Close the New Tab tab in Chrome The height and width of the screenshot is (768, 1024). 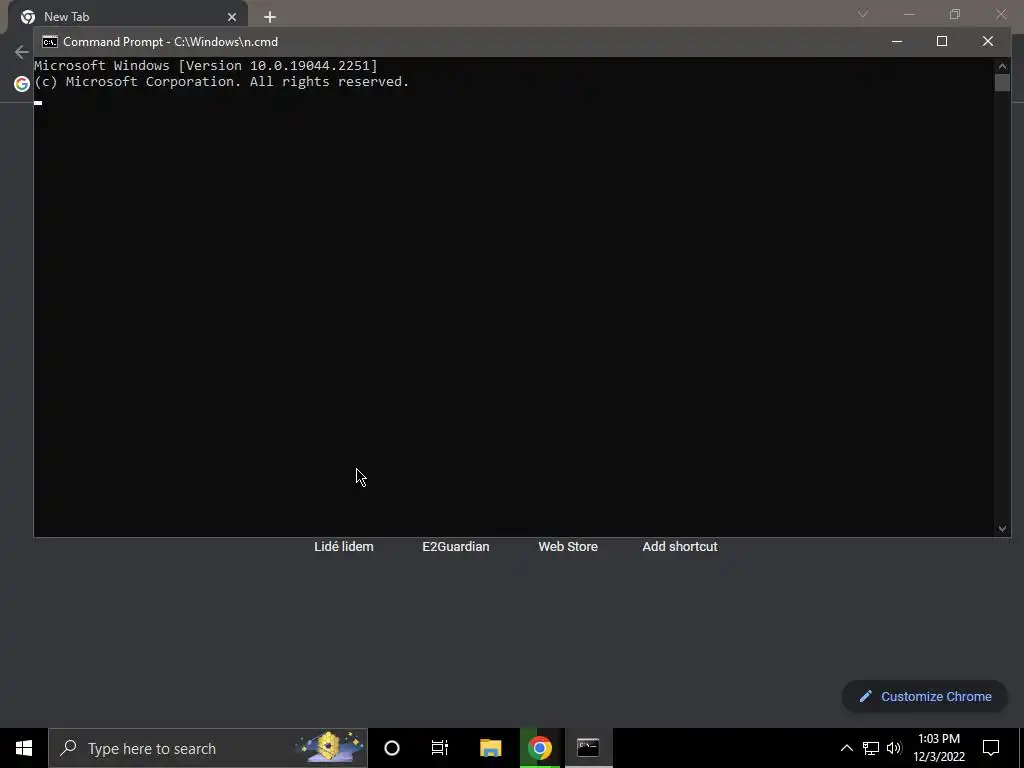pyautogui.click(x=232, y=17)
